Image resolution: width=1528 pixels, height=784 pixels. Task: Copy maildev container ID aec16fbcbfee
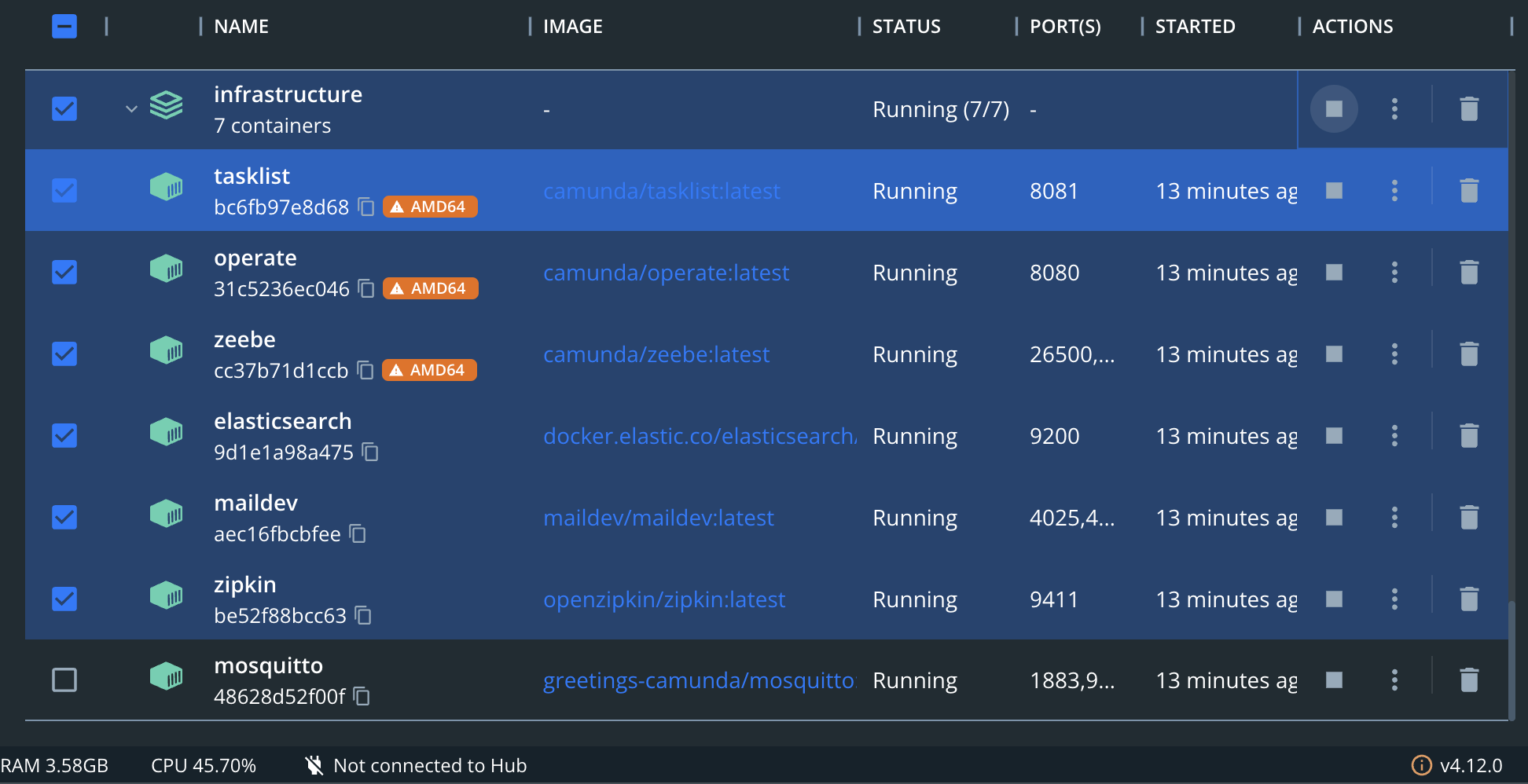pos(358,533)
